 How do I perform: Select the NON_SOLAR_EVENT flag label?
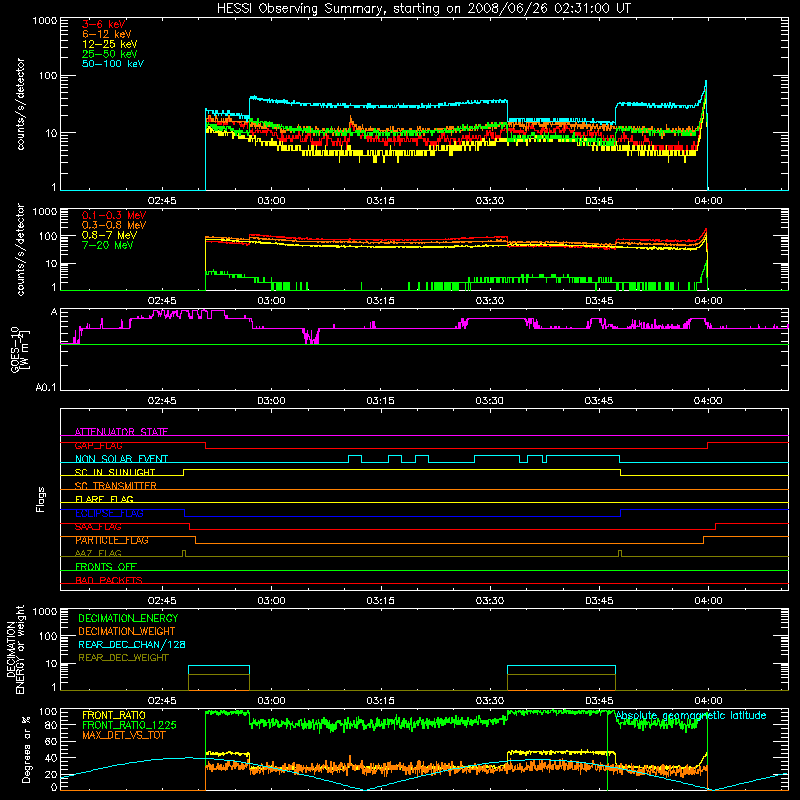(121, 459)
